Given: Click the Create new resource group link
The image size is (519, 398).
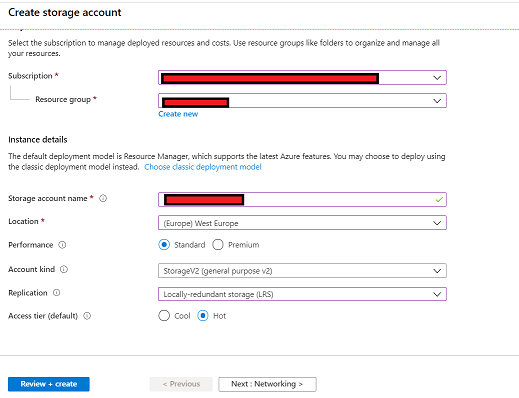Looking at the screenshot, I should 178,114.
